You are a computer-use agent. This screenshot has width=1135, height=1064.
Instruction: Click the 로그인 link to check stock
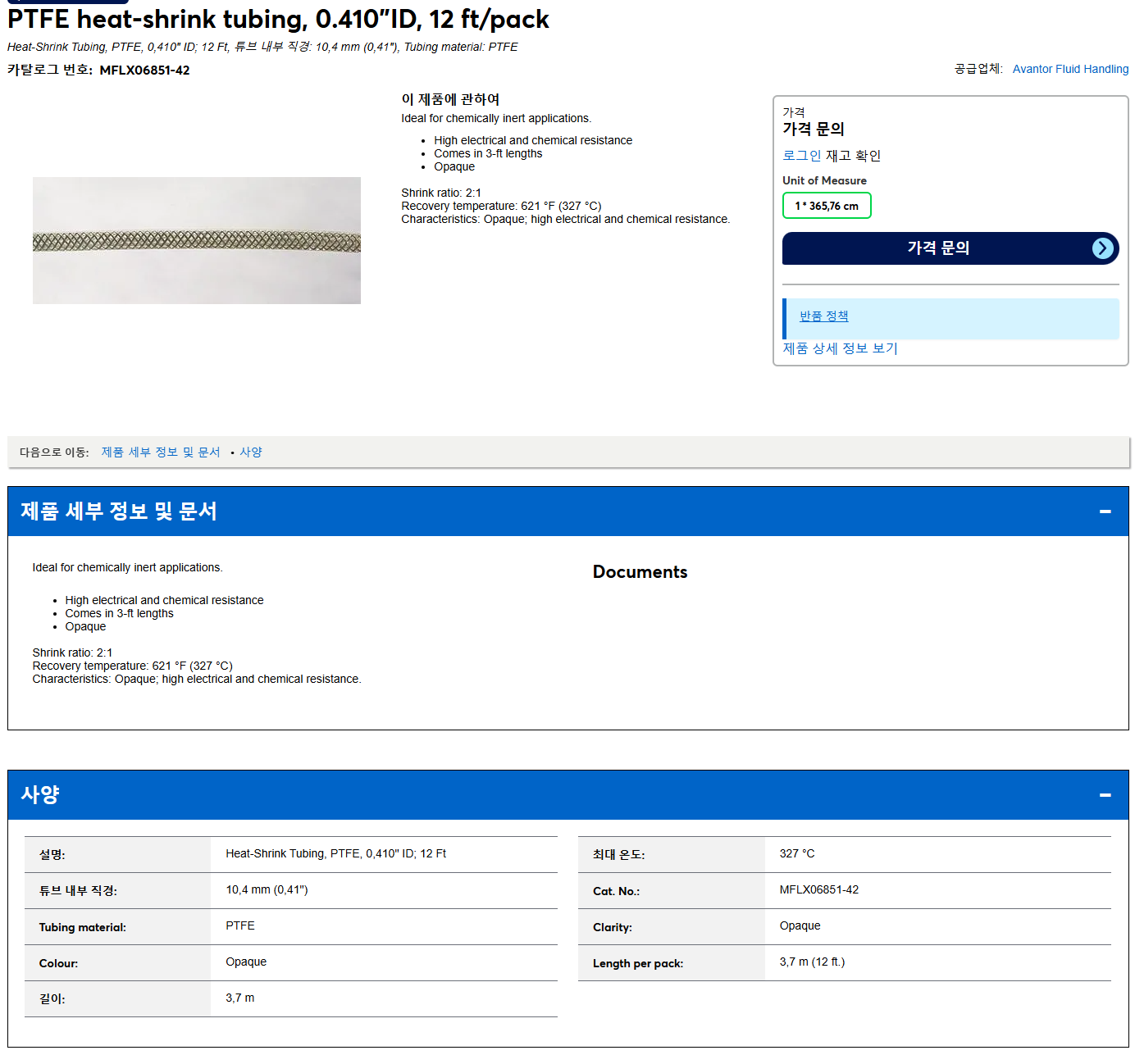pyautogui.click(x=801, y=156)
